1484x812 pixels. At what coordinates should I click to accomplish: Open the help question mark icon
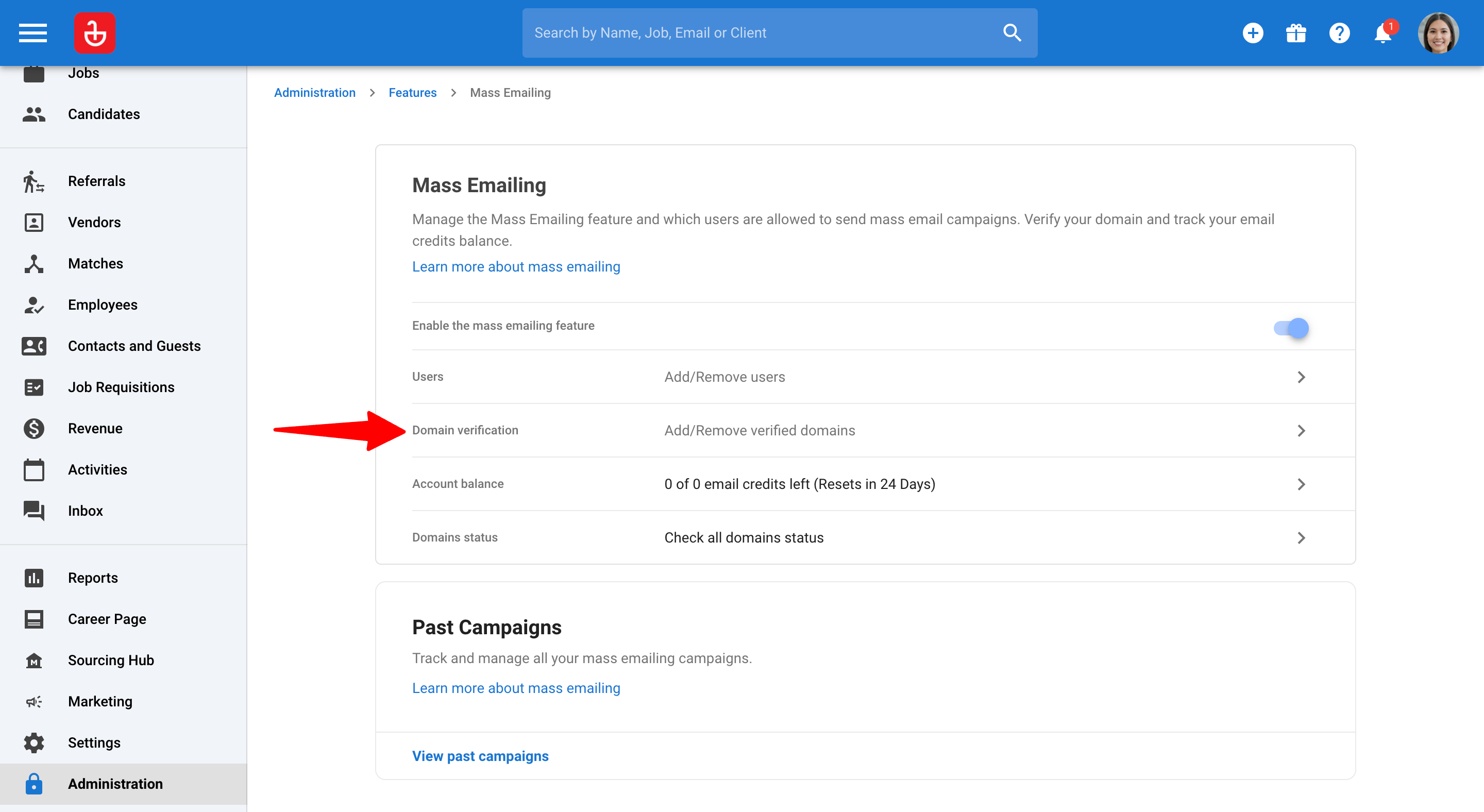(x=1339, y=33)
